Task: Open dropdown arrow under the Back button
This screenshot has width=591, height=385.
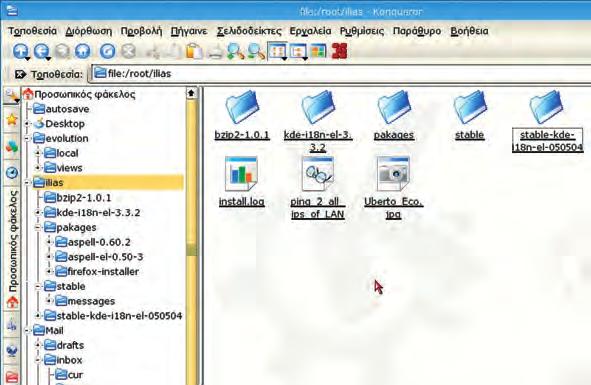Action: [48, 59]
